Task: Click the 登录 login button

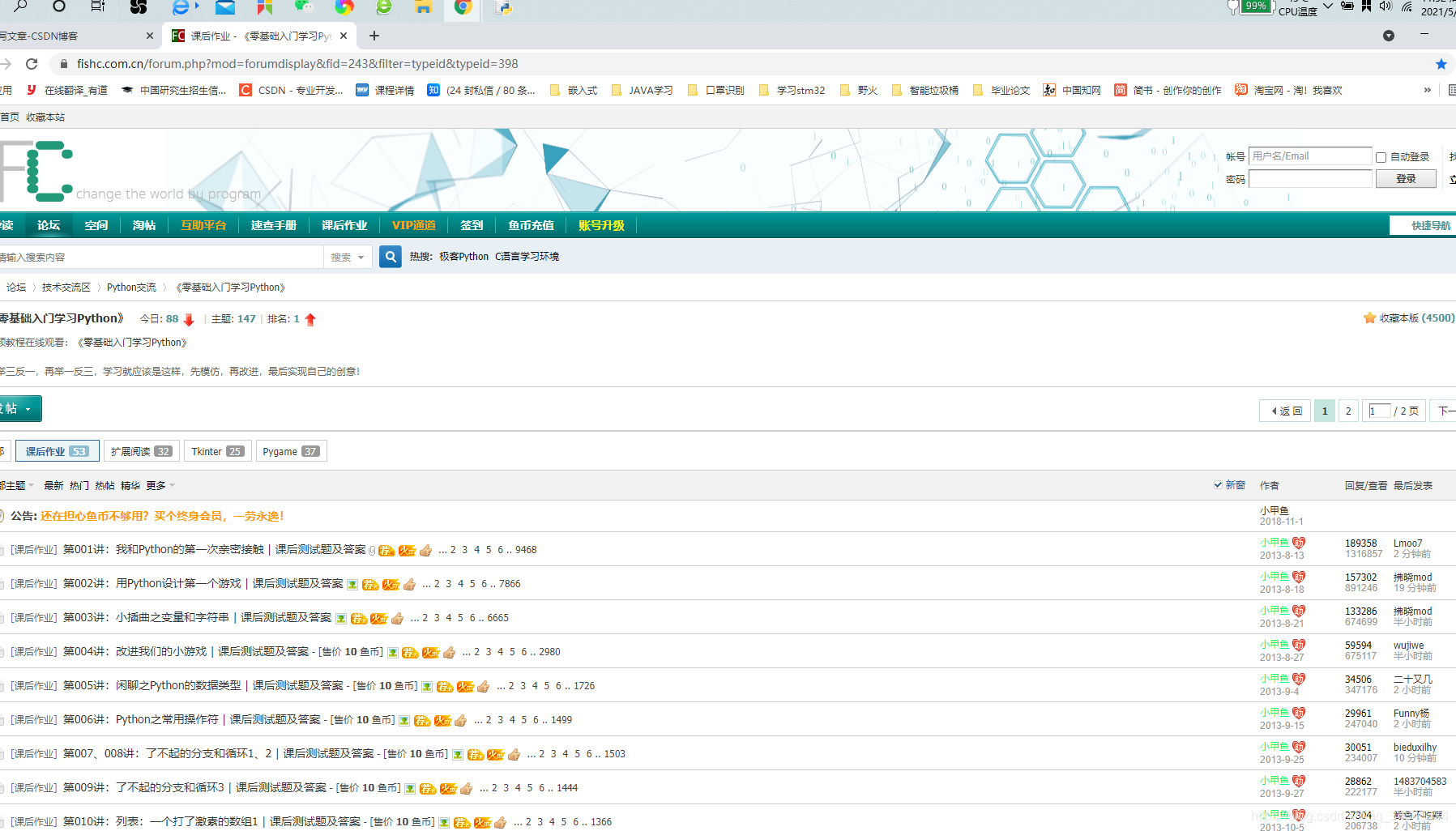Action: tap(1406, 179)
